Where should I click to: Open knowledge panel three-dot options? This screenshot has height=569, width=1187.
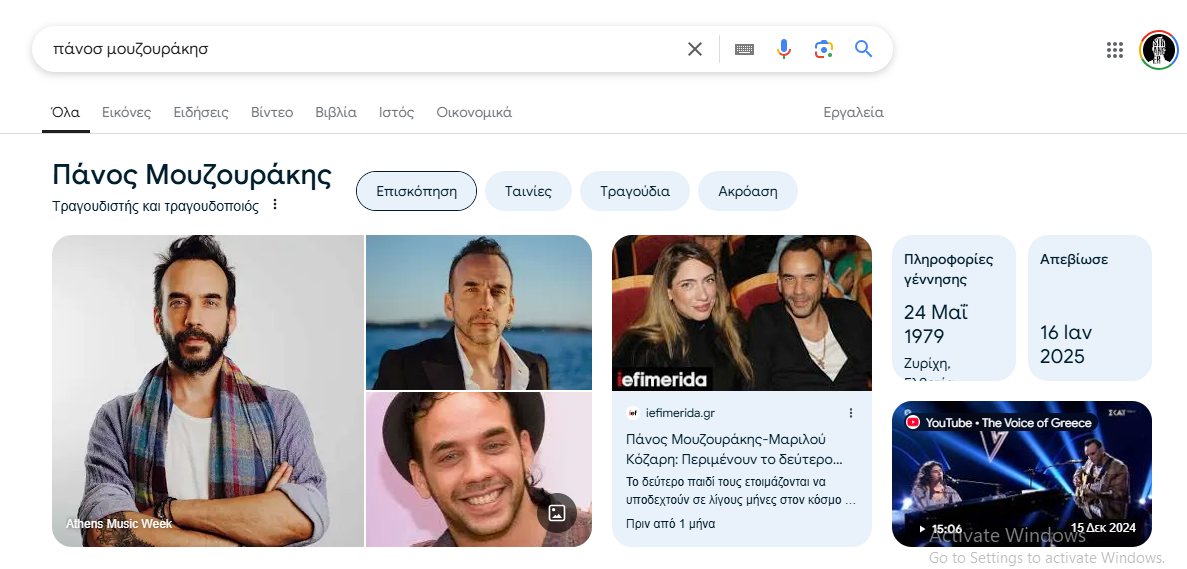275,205
